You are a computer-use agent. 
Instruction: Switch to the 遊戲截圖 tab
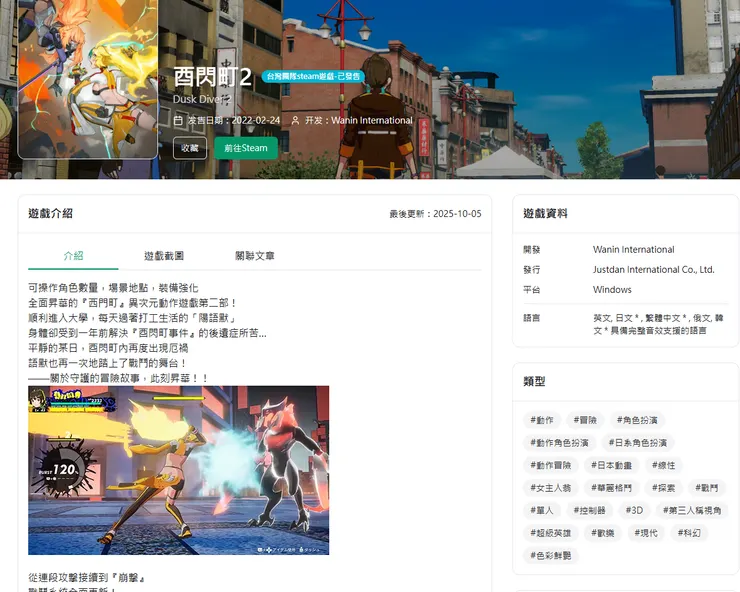pos(164,256)
